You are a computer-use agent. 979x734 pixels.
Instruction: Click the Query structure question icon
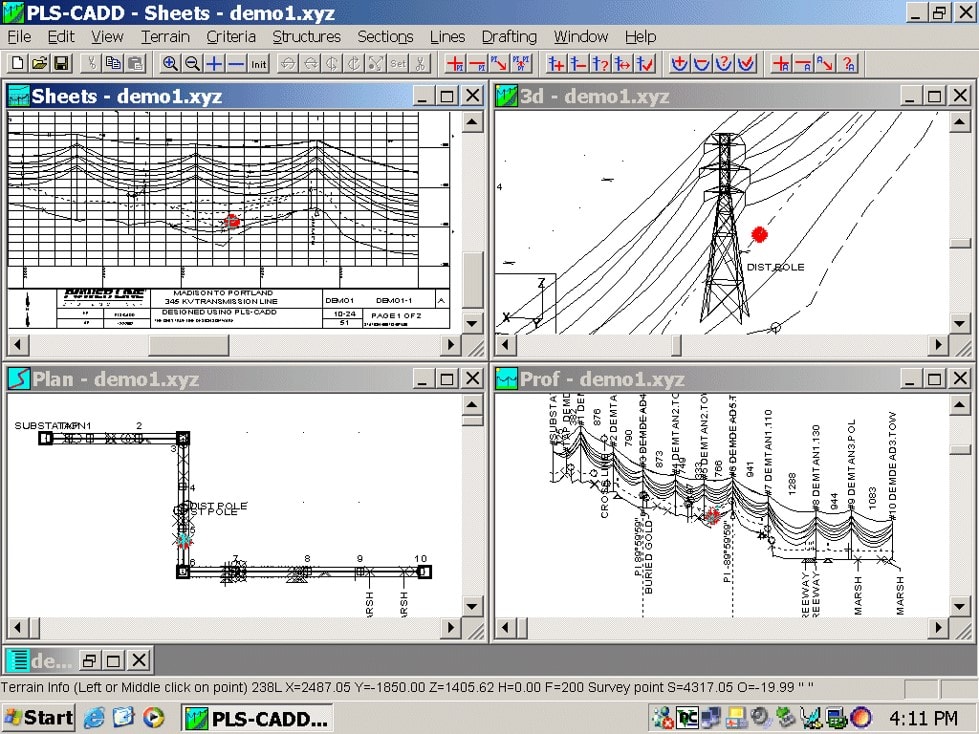(599, 63)
